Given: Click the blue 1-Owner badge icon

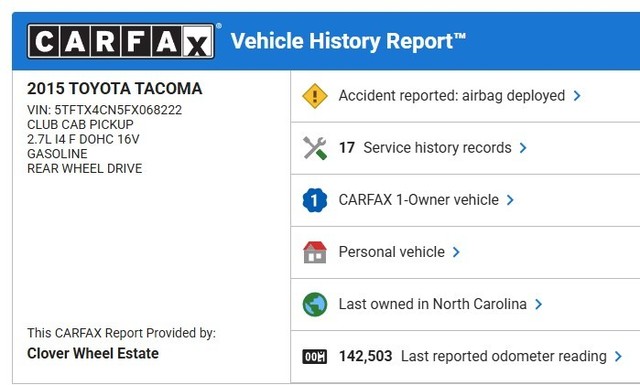Looking at the screenshot, I should coord(315,200).
